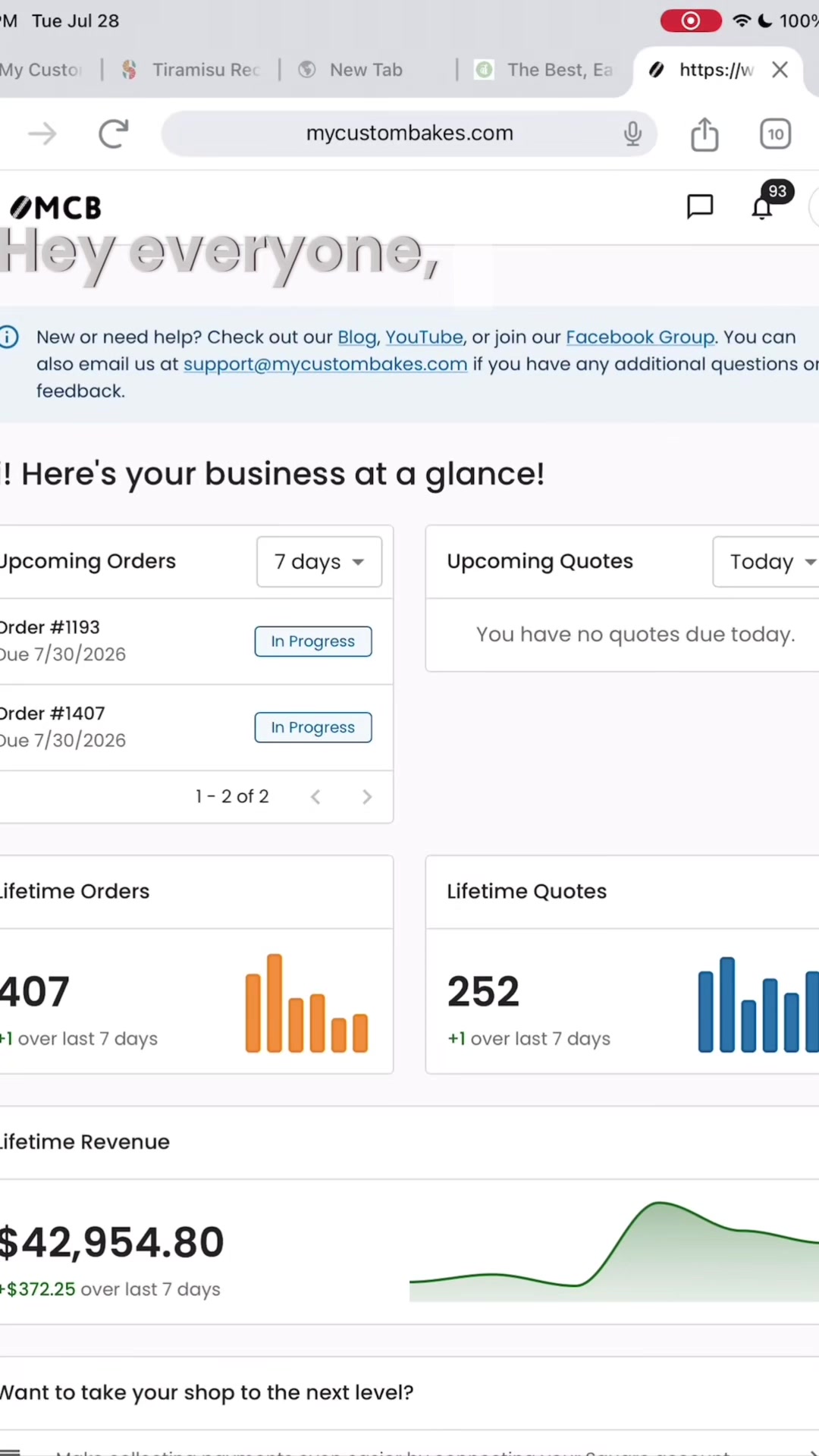Click In Progress status for Order #1407

(x=313, y=728)
